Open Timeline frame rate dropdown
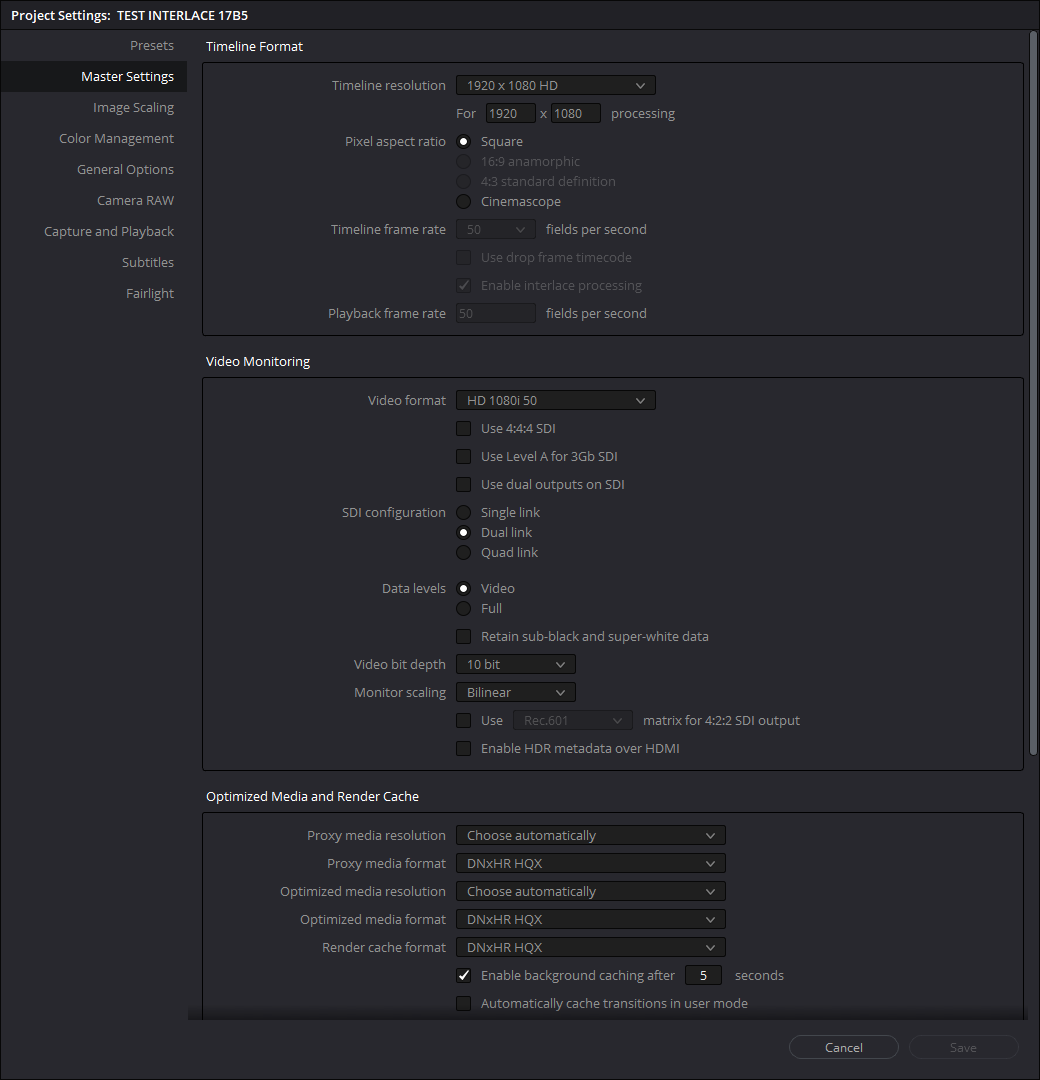 [x=495, y=229]
